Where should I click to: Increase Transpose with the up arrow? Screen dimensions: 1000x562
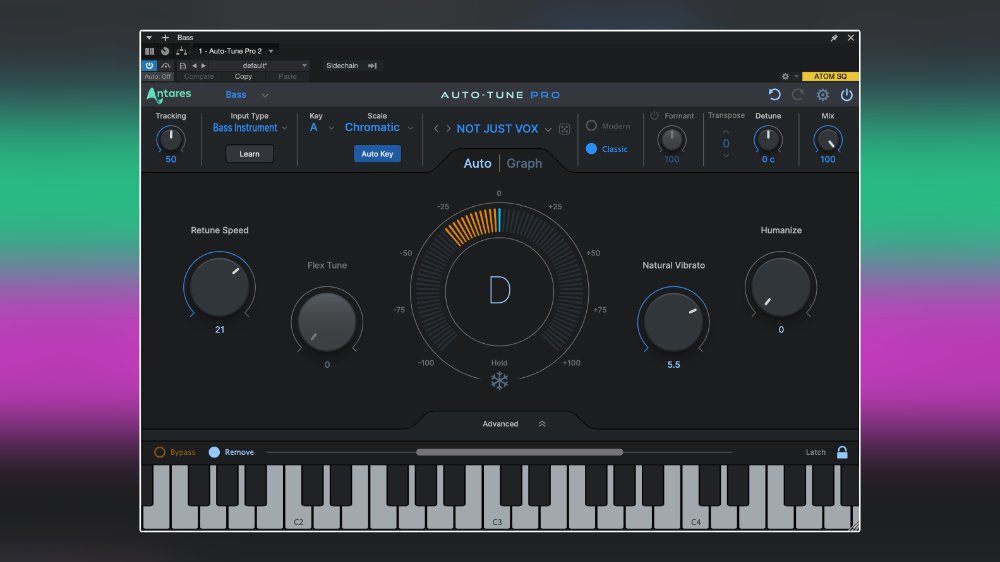(x=726, y=131)
